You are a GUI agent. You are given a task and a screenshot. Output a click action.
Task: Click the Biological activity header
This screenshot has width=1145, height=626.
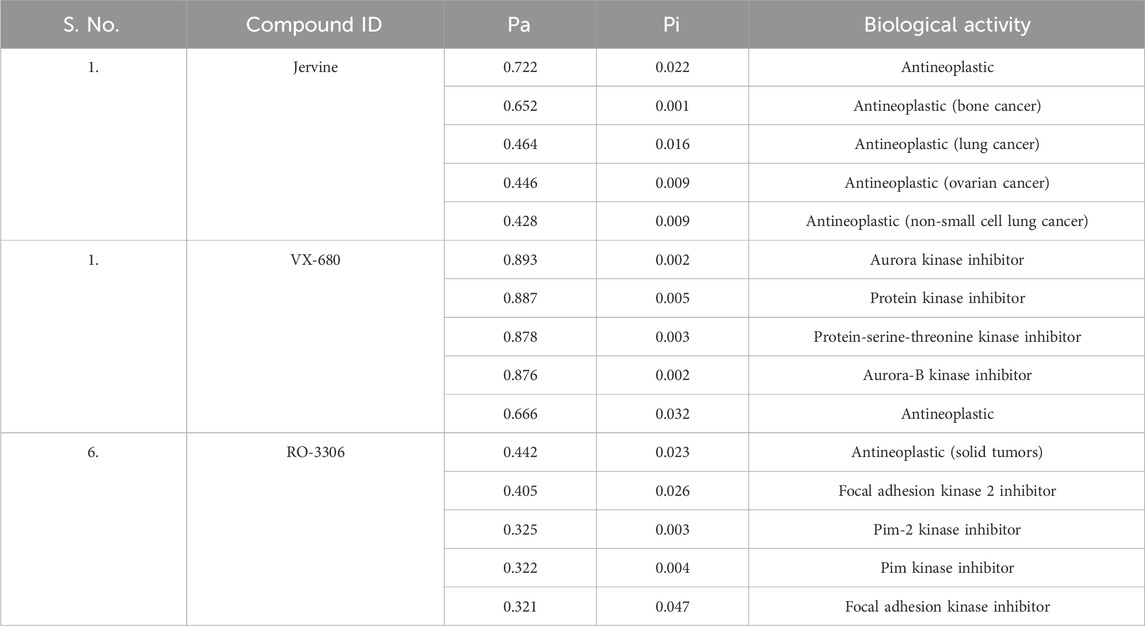click(946, 25)
